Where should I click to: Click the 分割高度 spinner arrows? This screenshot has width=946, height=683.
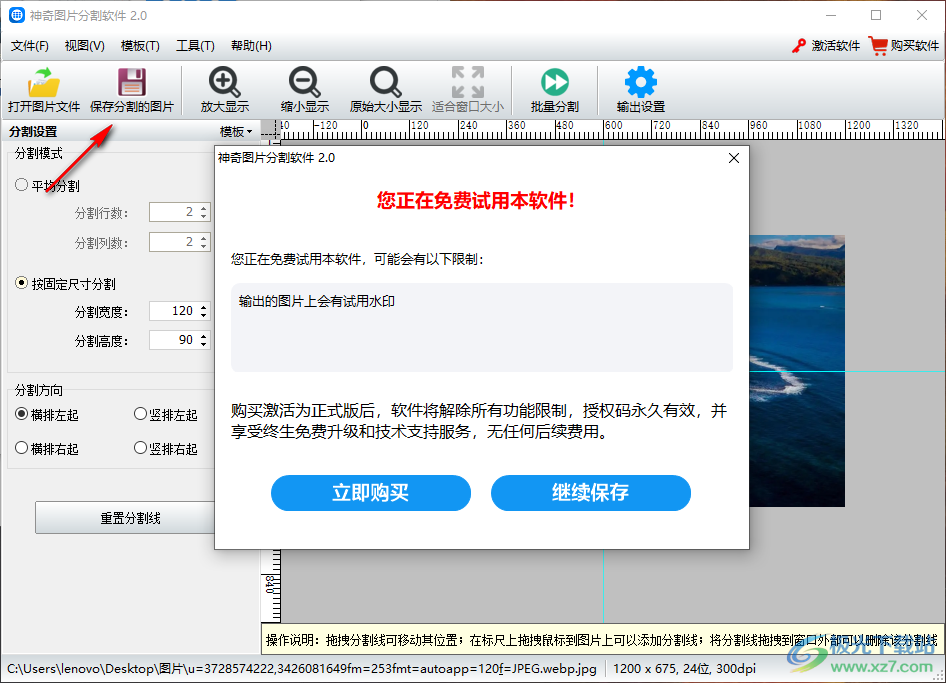[204, 340]
